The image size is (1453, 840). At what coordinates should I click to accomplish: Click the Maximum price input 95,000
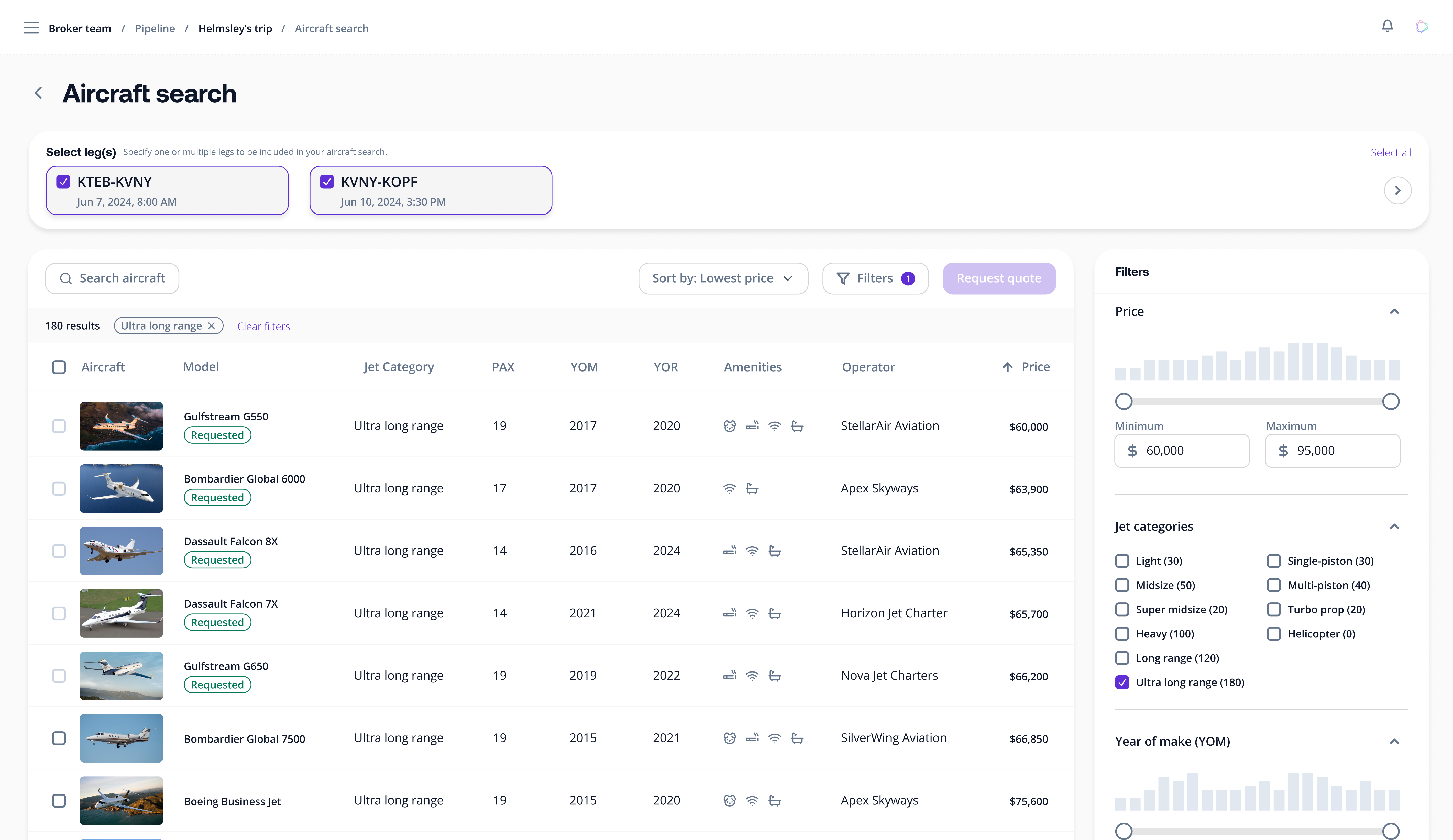tap(1333, 451)
